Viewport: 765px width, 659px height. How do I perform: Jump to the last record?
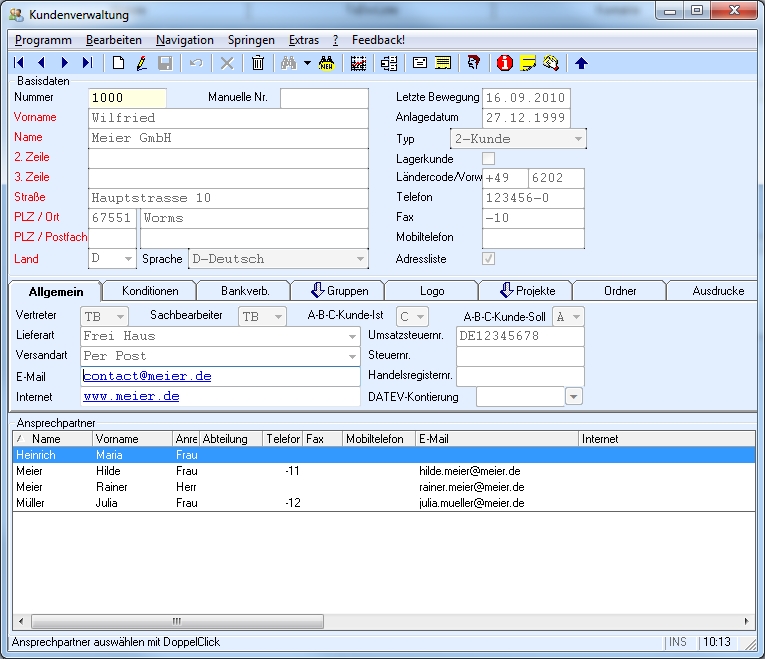88,63
